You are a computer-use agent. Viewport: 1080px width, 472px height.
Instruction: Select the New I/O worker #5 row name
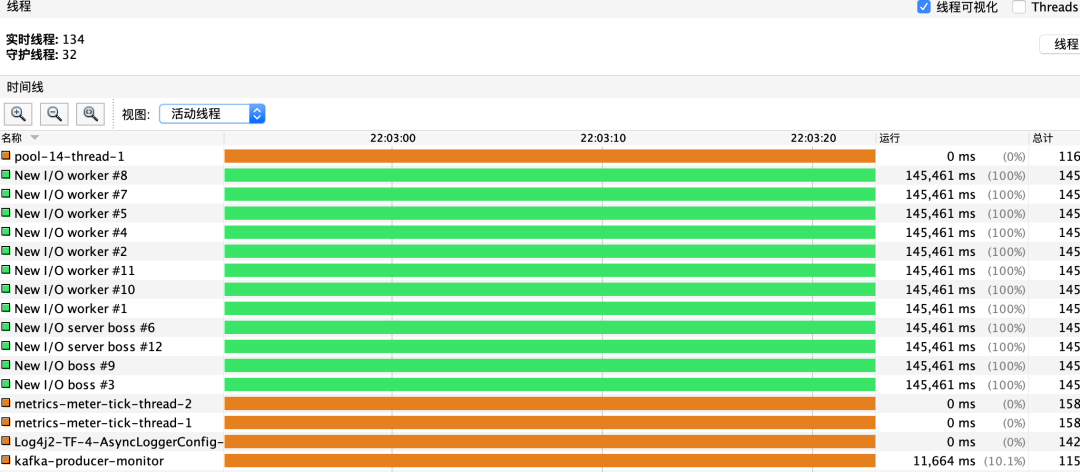point(70,214)
